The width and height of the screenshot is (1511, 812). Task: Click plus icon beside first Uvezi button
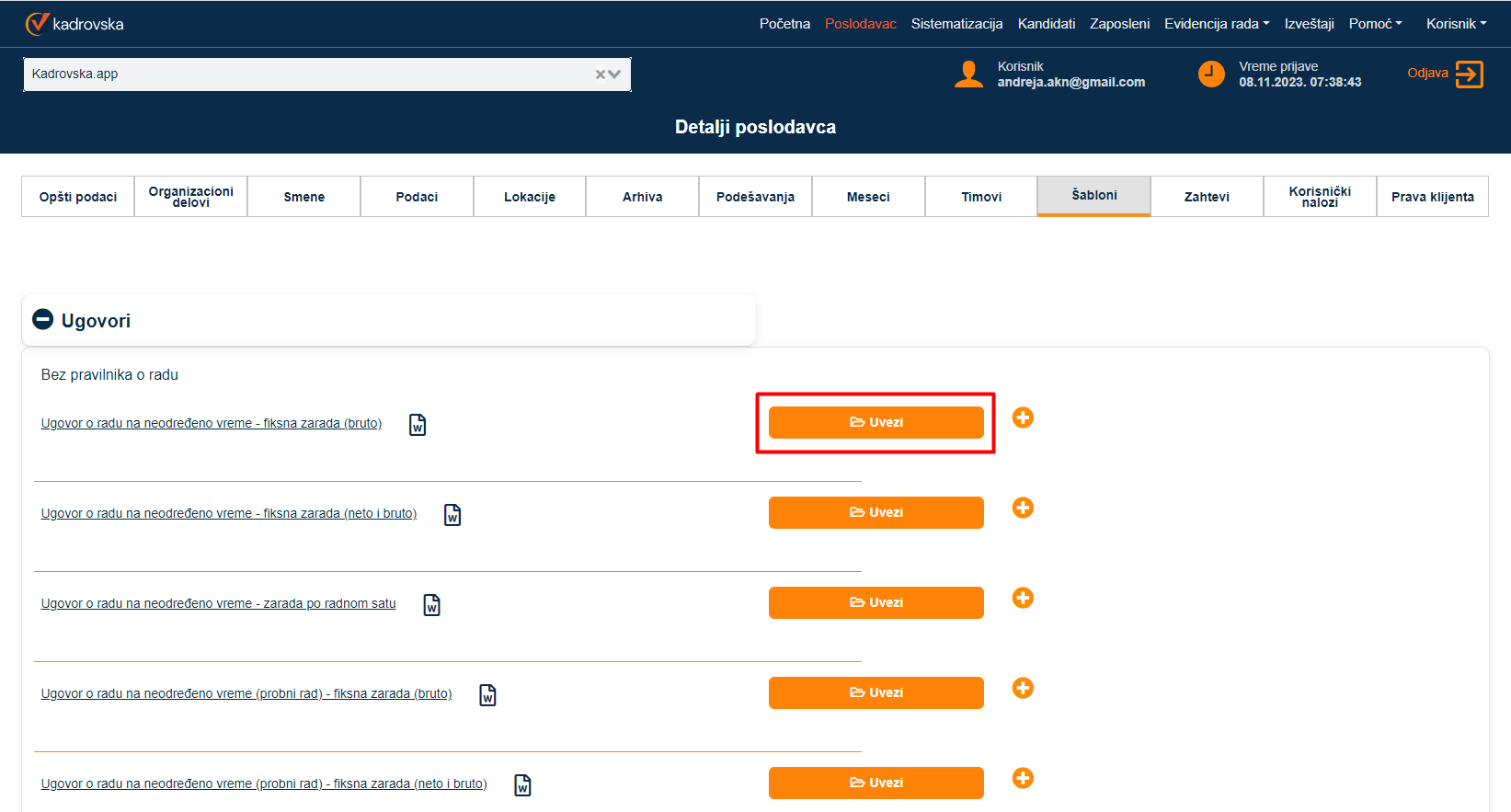pos(1023,417)
